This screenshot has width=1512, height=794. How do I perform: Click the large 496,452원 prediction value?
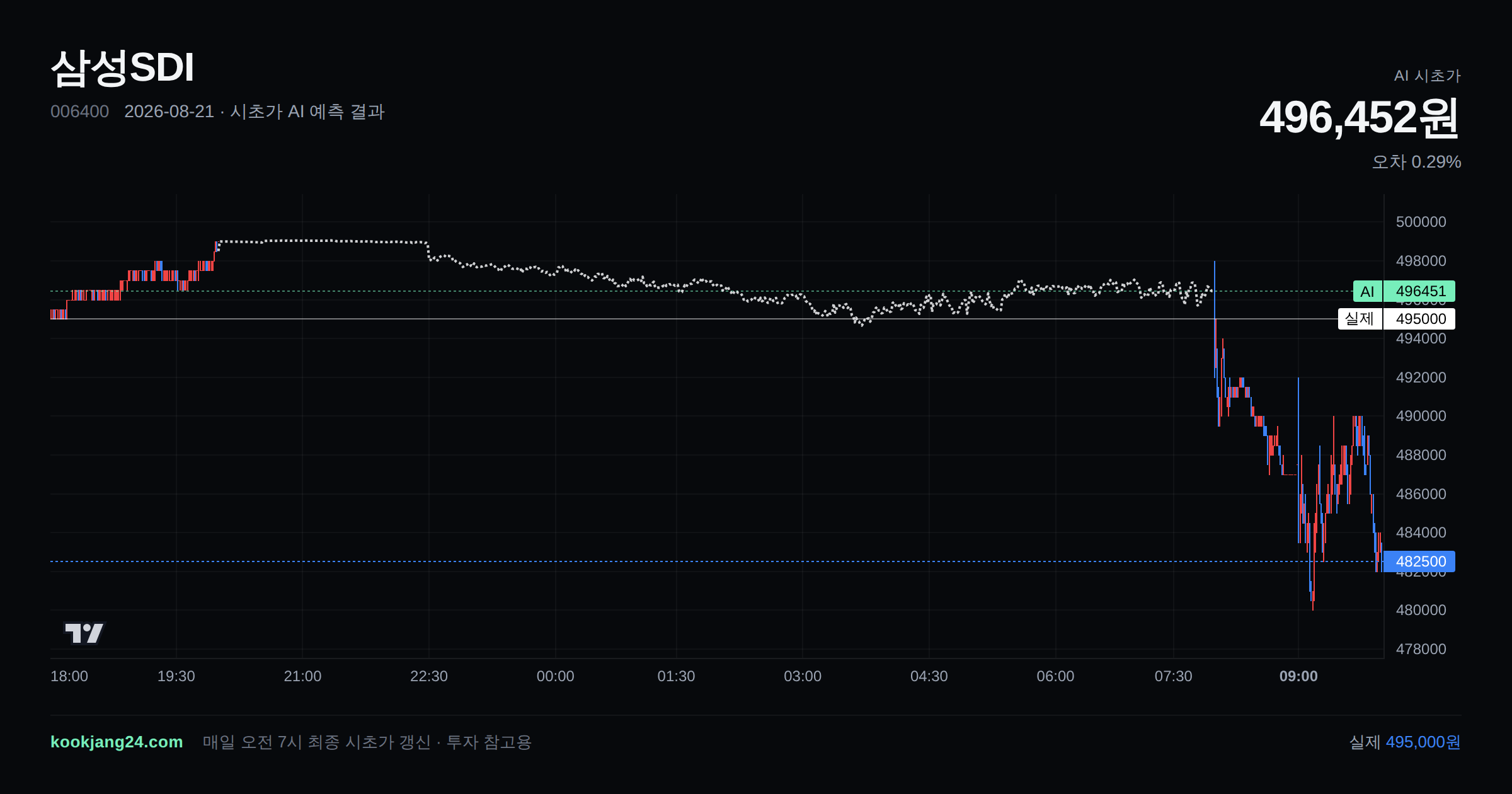1360,118
